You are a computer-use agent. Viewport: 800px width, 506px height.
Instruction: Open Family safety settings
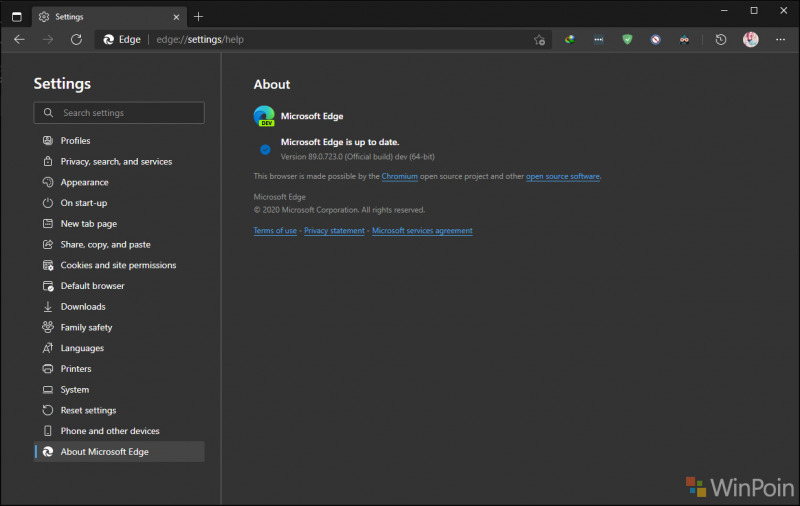click(x=119, y=327)
